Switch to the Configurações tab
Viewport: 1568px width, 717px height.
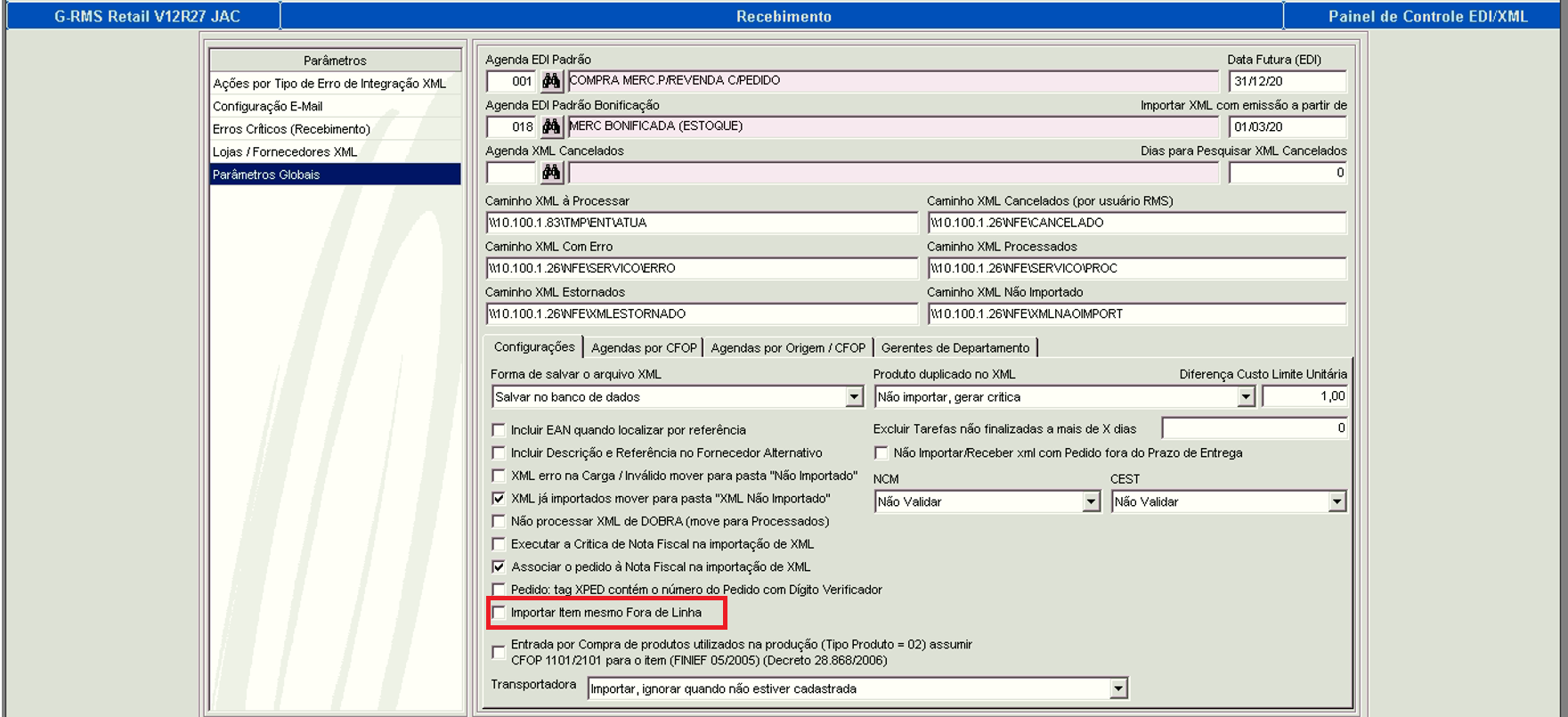pos(534,347)
